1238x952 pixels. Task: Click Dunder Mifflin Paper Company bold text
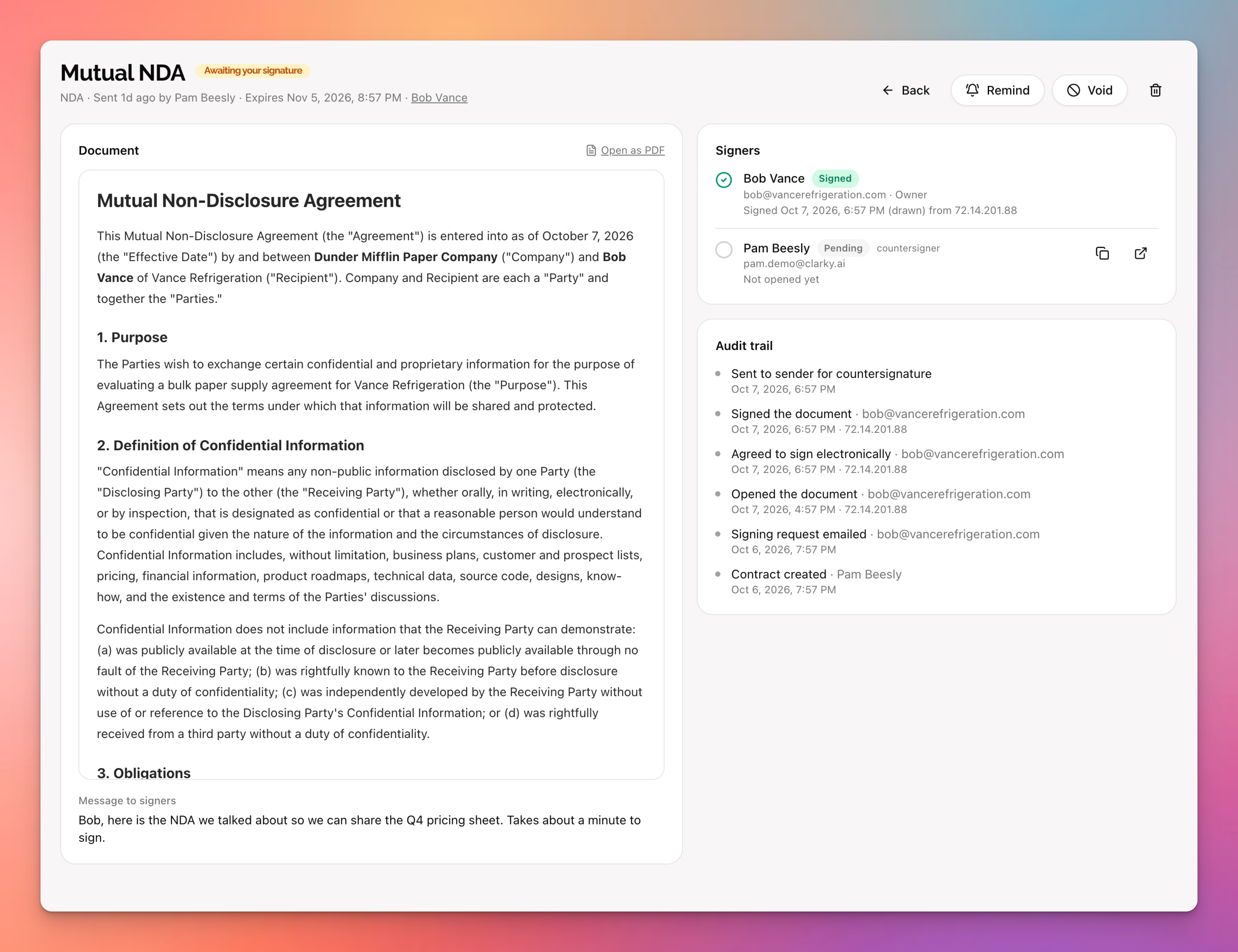coord(406,257)
